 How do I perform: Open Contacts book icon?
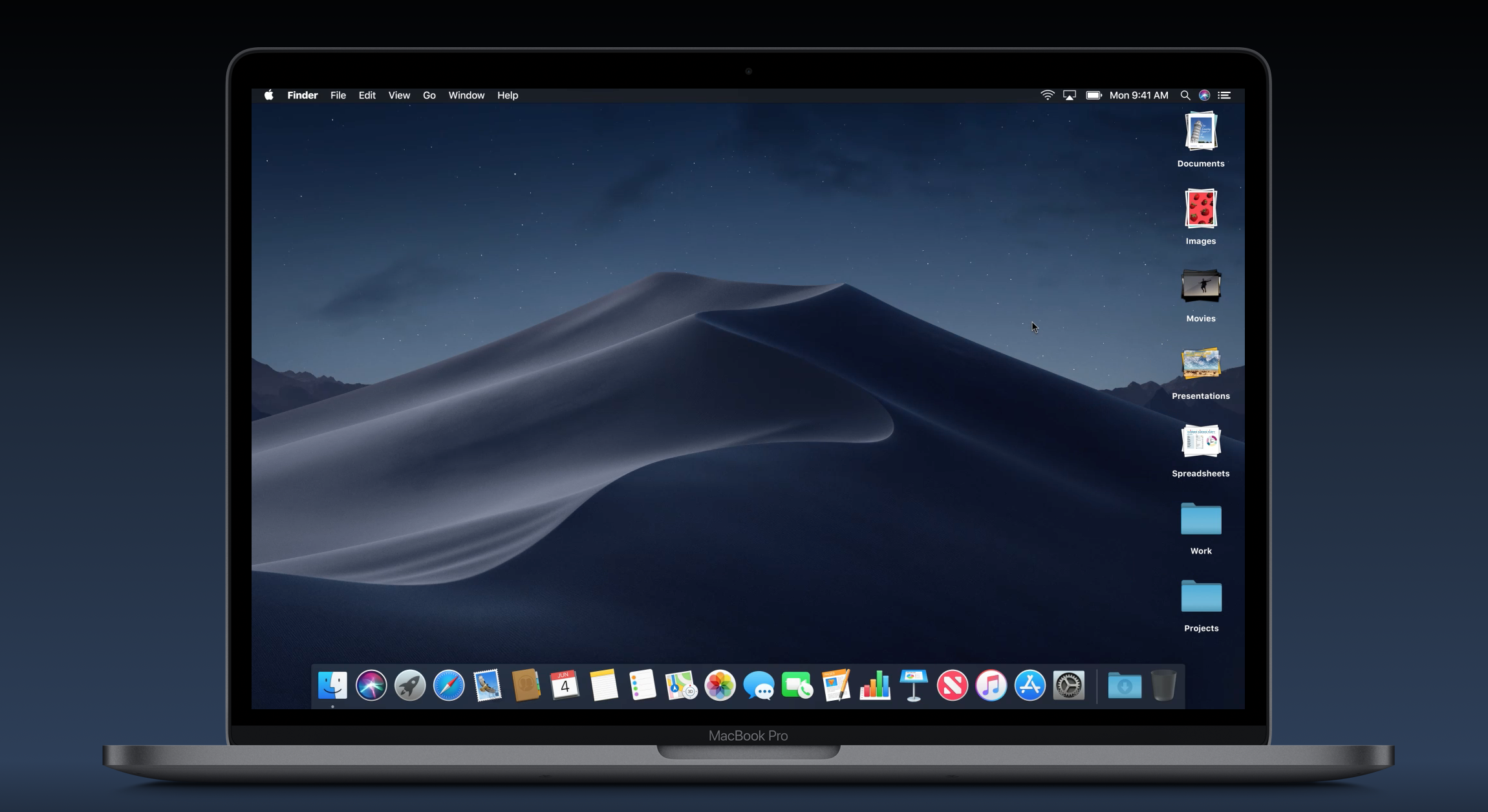[x=526, y=685]
